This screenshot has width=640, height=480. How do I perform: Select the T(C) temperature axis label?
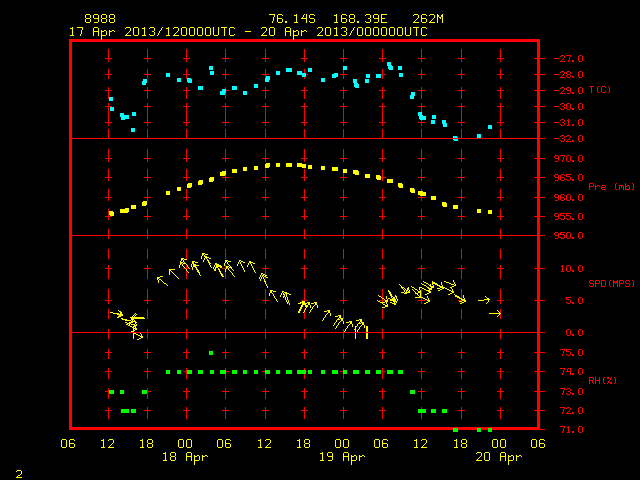coord(600,89)
